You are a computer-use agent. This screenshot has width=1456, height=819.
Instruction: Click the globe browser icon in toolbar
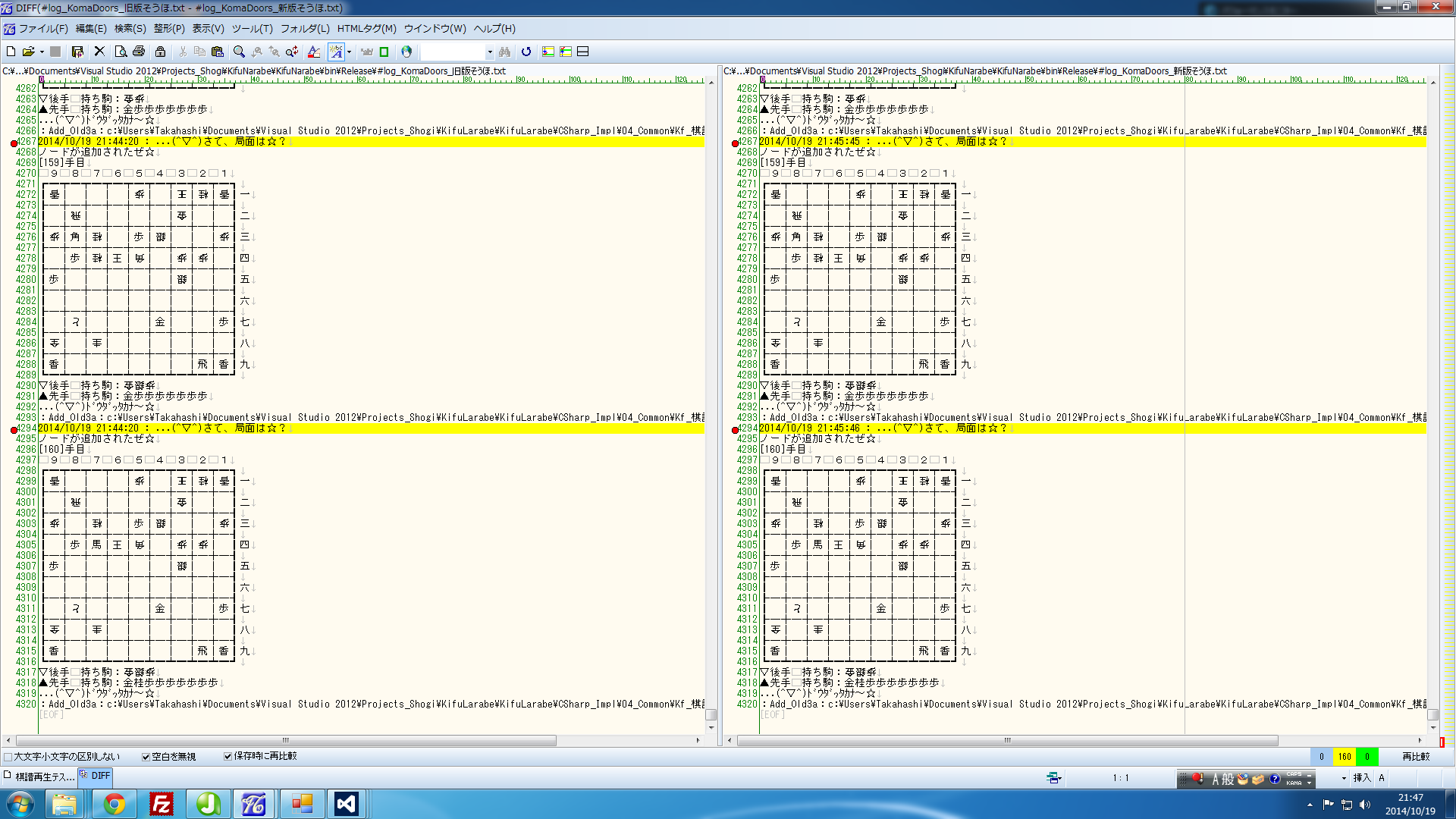pos(406,52)
